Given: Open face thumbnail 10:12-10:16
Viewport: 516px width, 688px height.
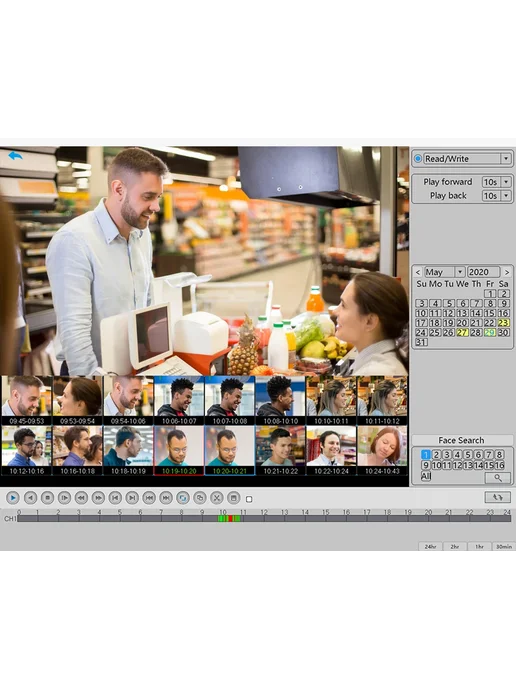Looking at the screenshot, I should 26,451.
